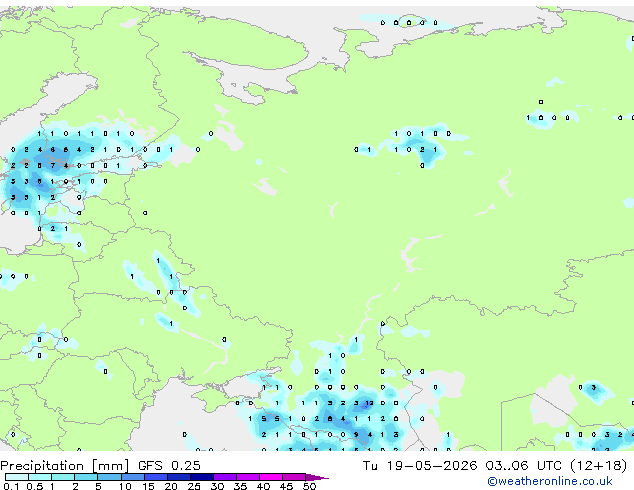Click the "GFS 0.25" model label

tap(169, 465)
